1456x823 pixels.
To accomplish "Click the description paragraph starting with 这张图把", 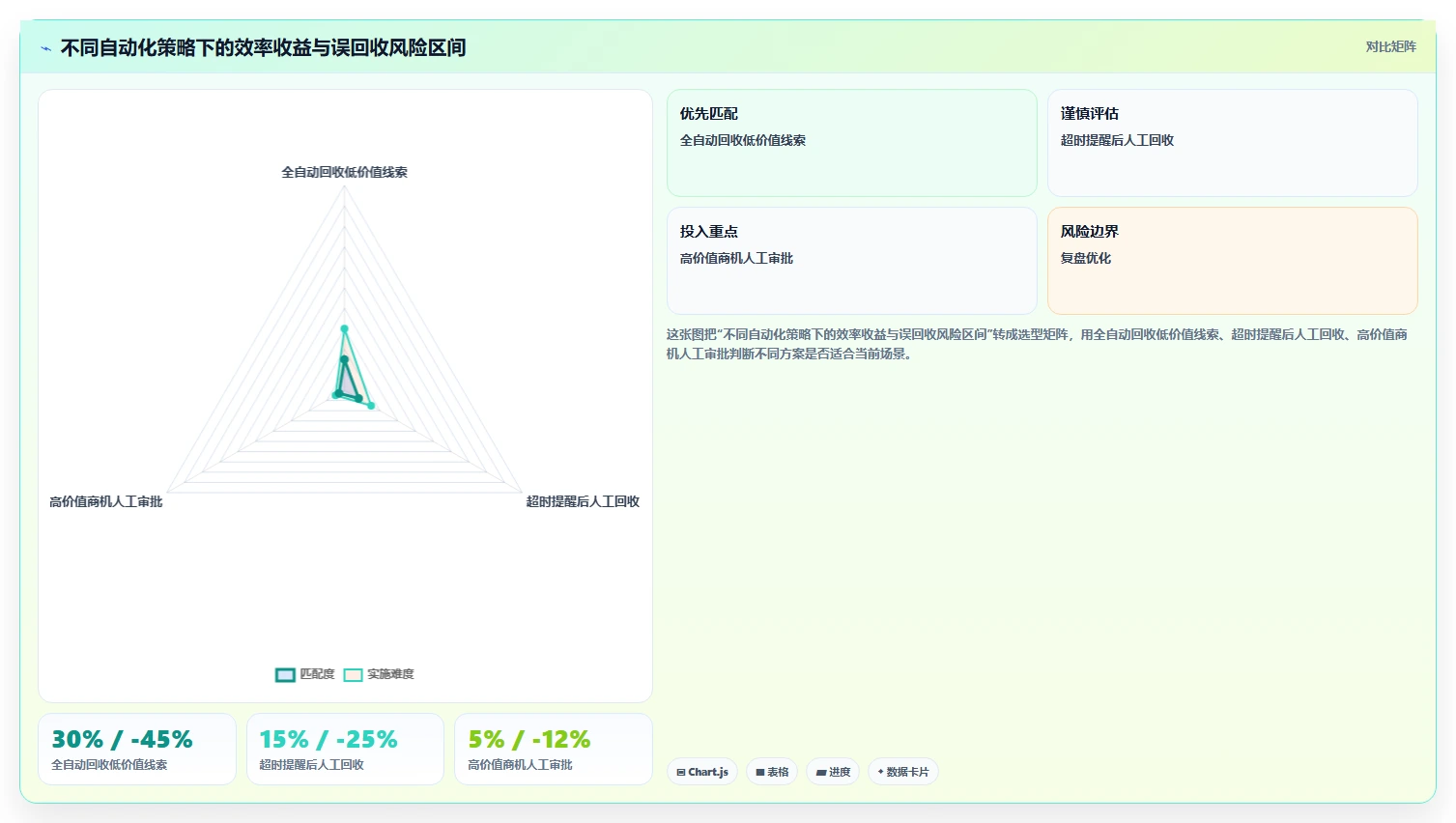I will pyautogui.click(x=1037, y=344).
